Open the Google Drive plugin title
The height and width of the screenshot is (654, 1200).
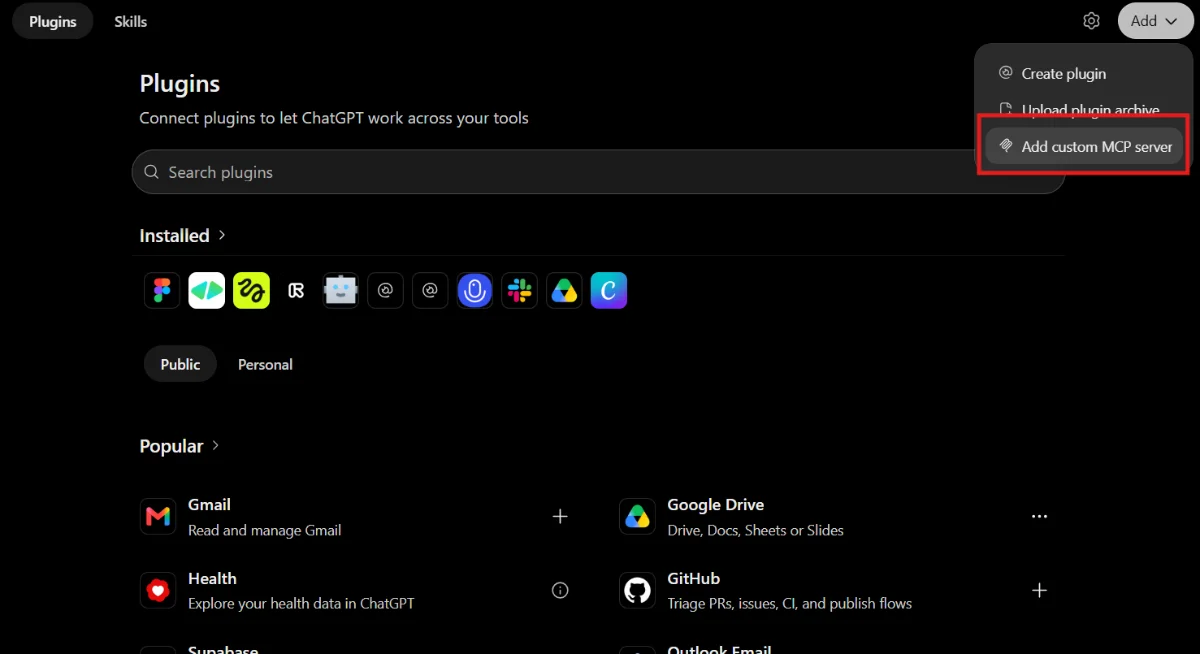715,504
